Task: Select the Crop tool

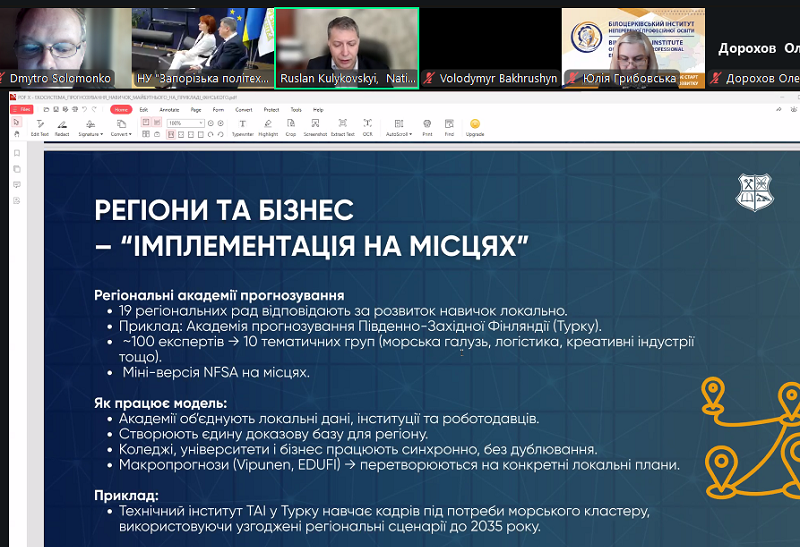Action: pos(291,128)
